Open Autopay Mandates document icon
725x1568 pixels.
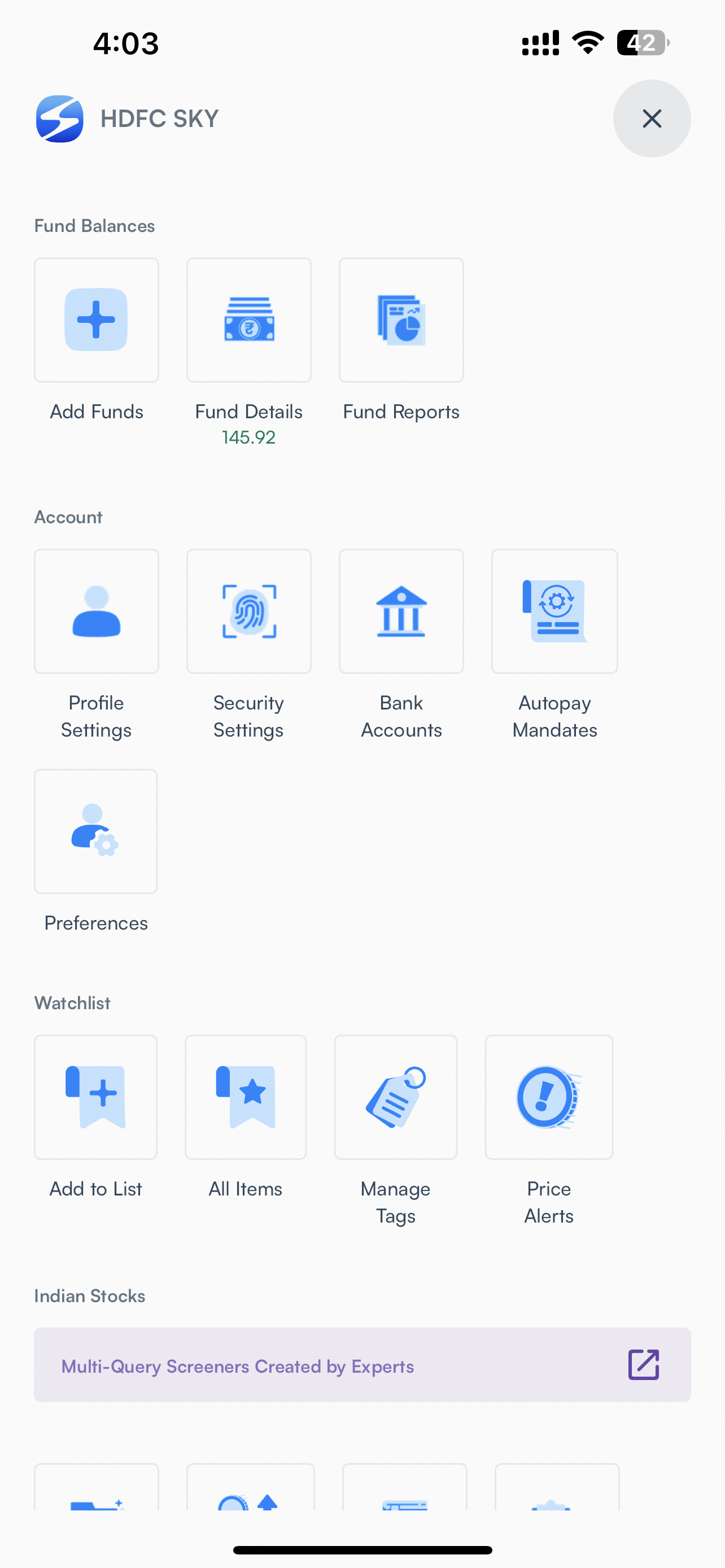click(x=554, y=611)
